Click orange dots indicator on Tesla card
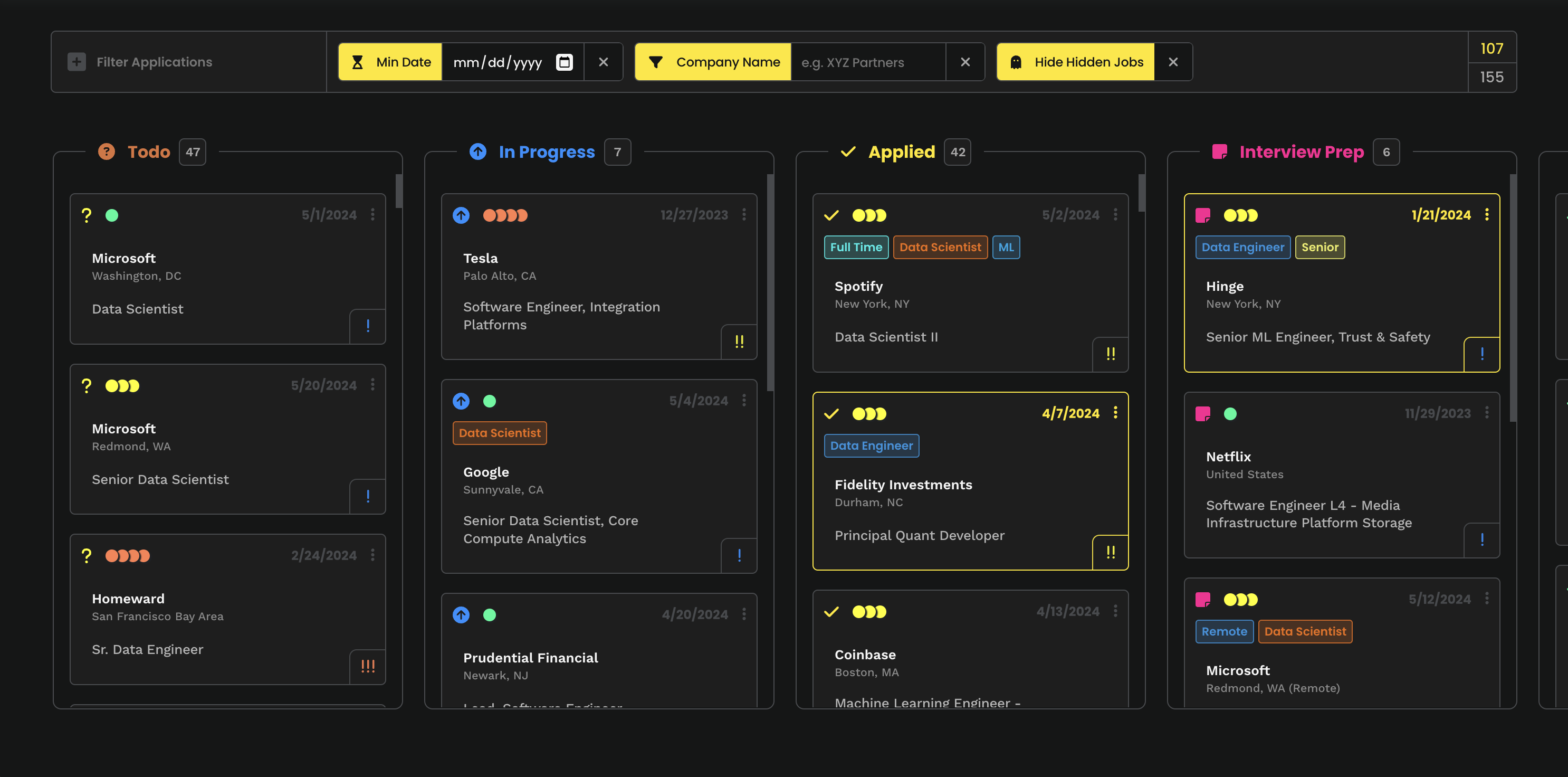The width and height of the screenshot is (1568, 777). (505, 215)
